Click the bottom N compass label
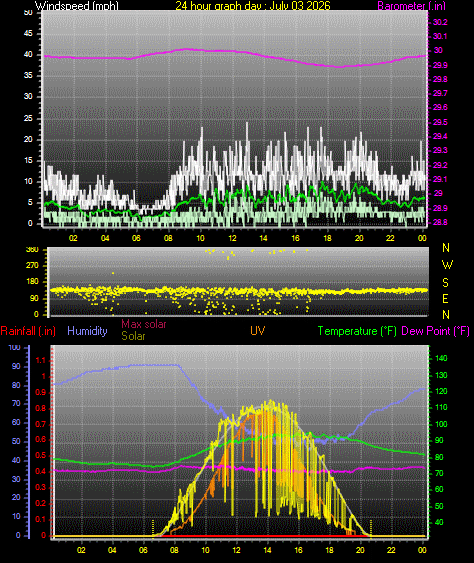Screen dimensions: 474x563 [446, 315]
